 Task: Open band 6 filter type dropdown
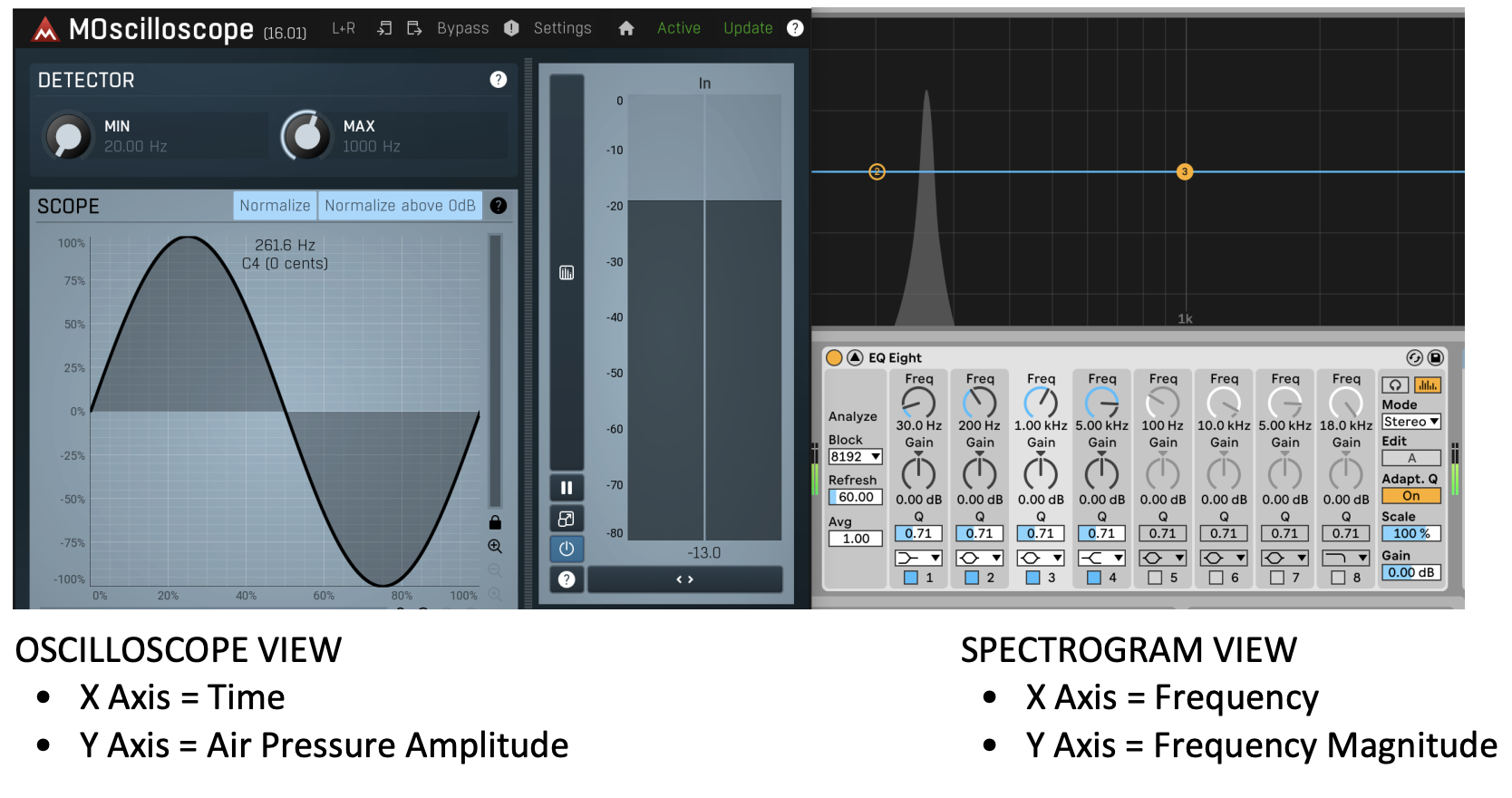point(1224,558)
